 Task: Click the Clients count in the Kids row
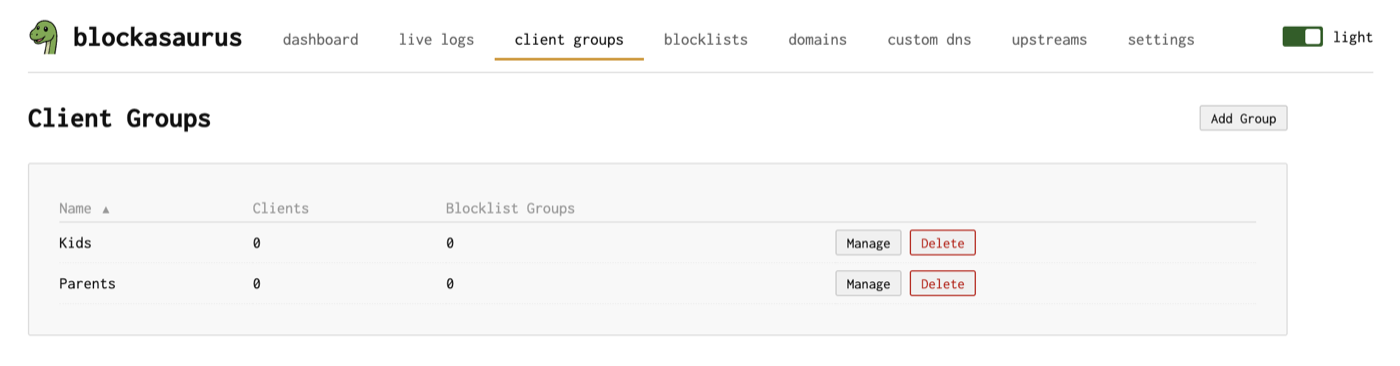pos(257,243)
